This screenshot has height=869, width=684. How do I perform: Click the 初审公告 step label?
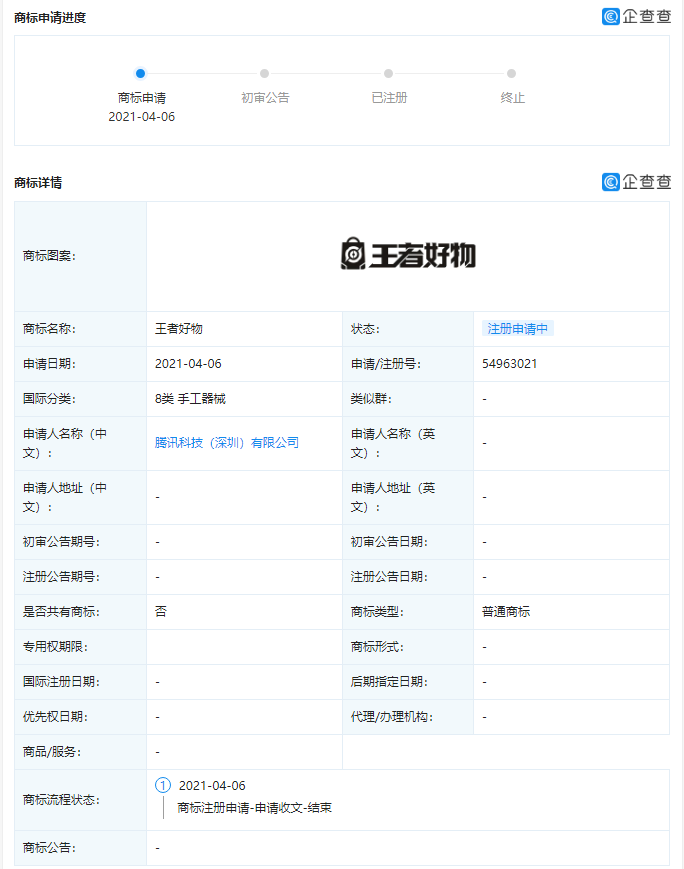(265, 98)
